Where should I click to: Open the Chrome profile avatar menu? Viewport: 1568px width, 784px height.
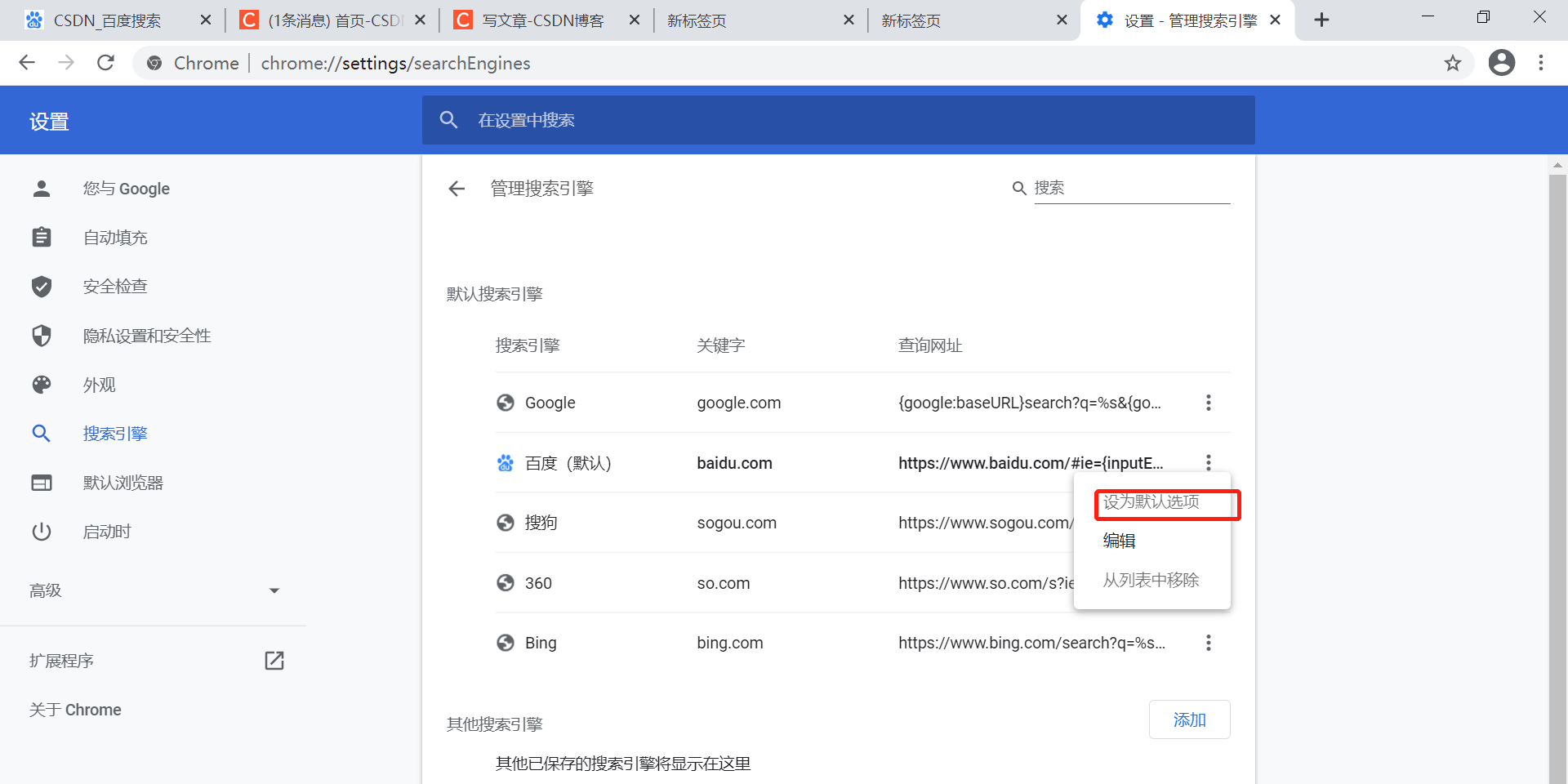[1502, 63]
